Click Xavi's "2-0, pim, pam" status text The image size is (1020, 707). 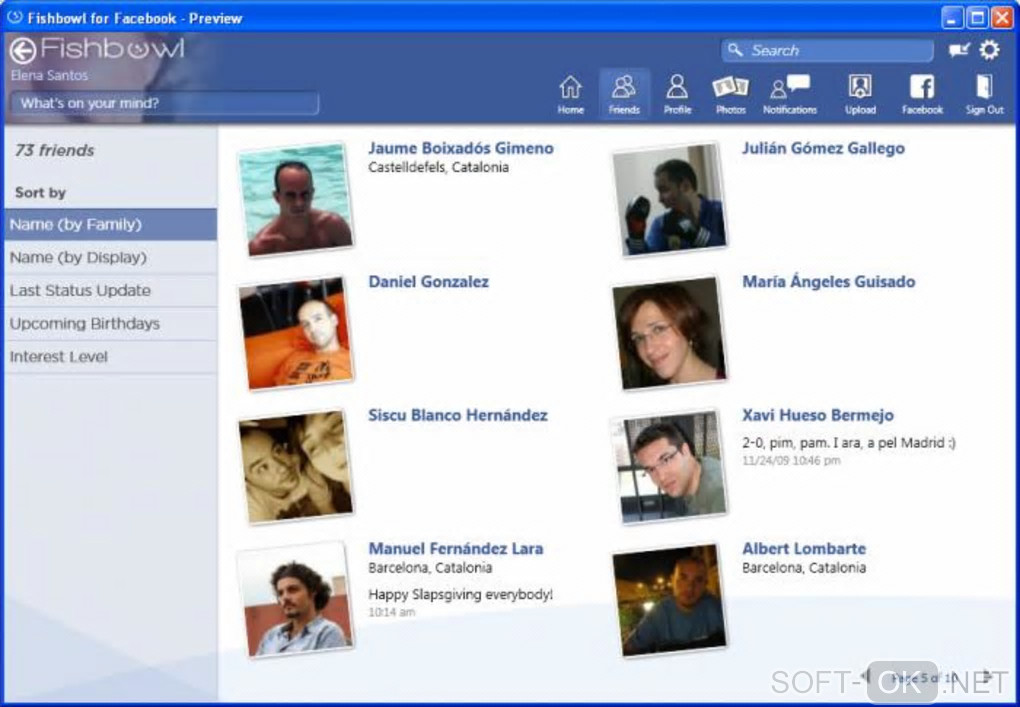point(849,443)
